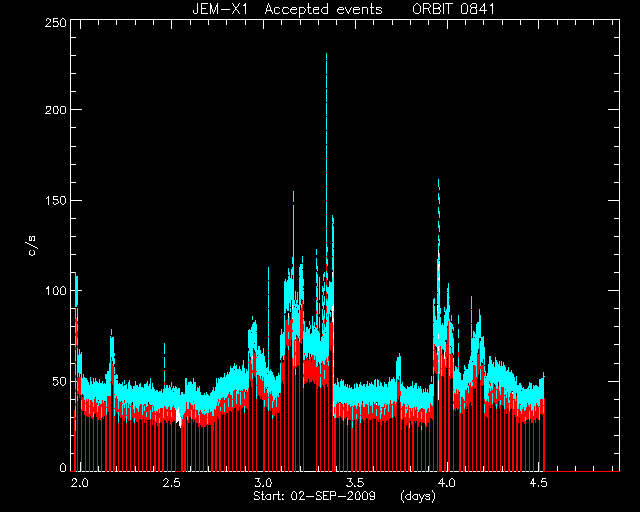This screenshot has height=512, width=640.
Task: Click the 200 y-axis tick label
Action: (x=55, y=109)
